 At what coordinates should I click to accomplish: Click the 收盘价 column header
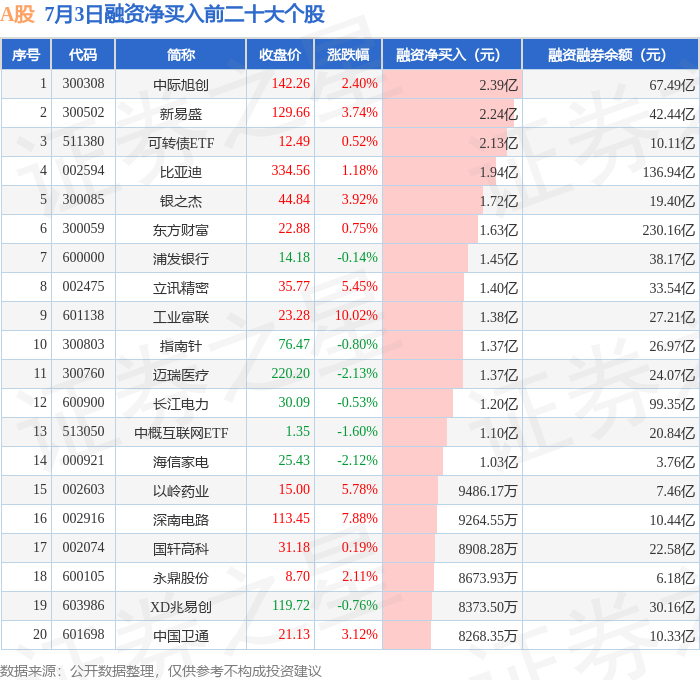click(x=280, y=54)
